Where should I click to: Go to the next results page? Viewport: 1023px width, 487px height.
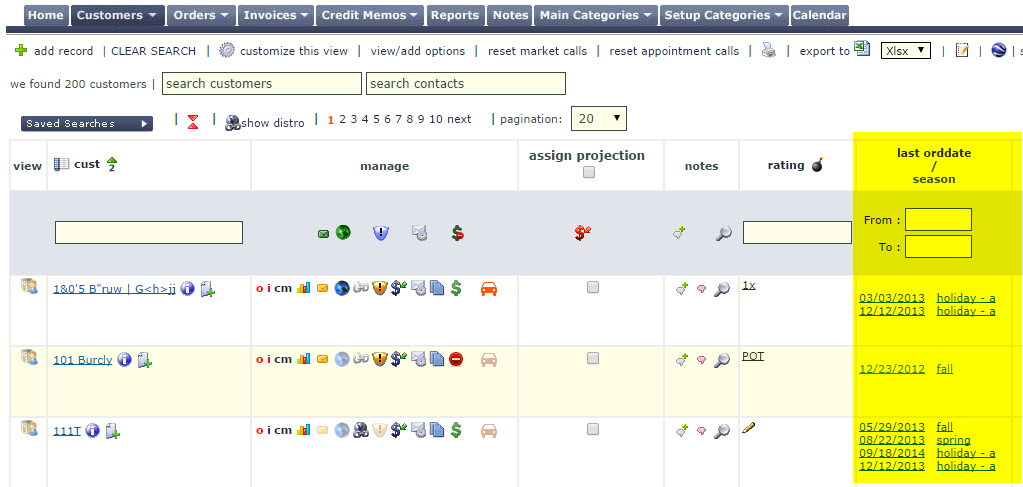click(x=459, y=119)
